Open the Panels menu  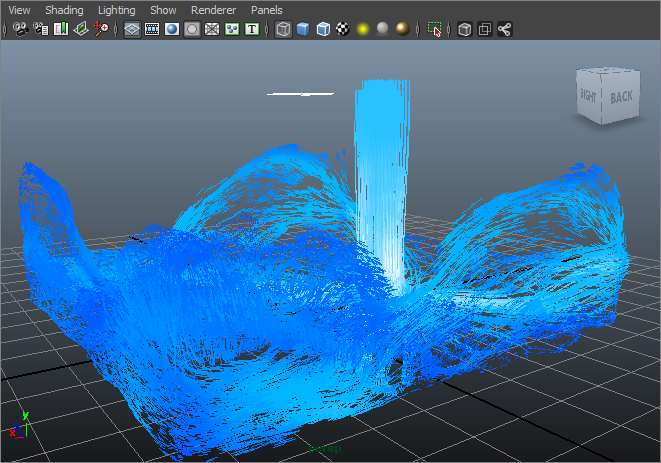[x=266, y=10]
